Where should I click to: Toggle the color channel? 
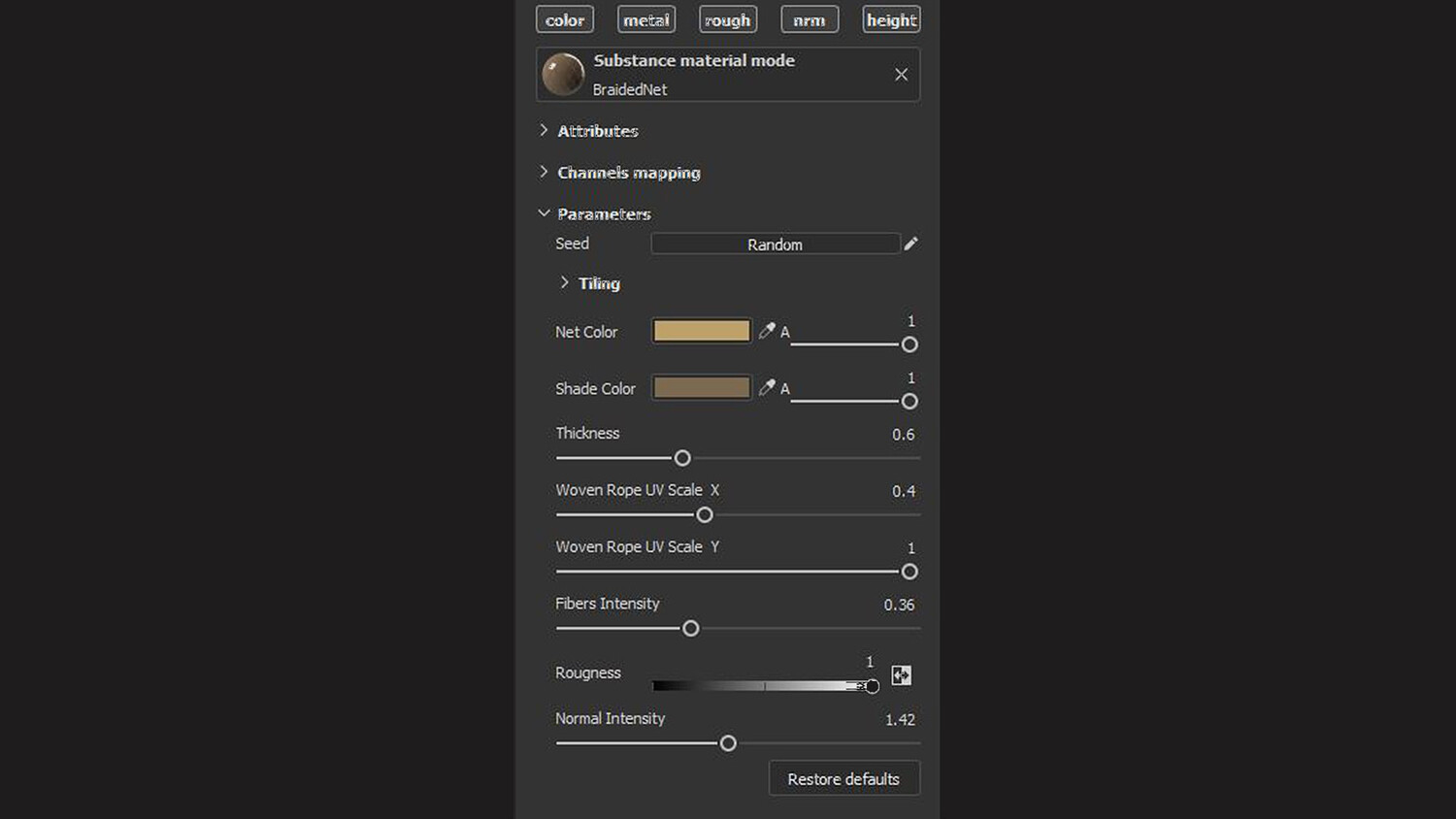565,19
